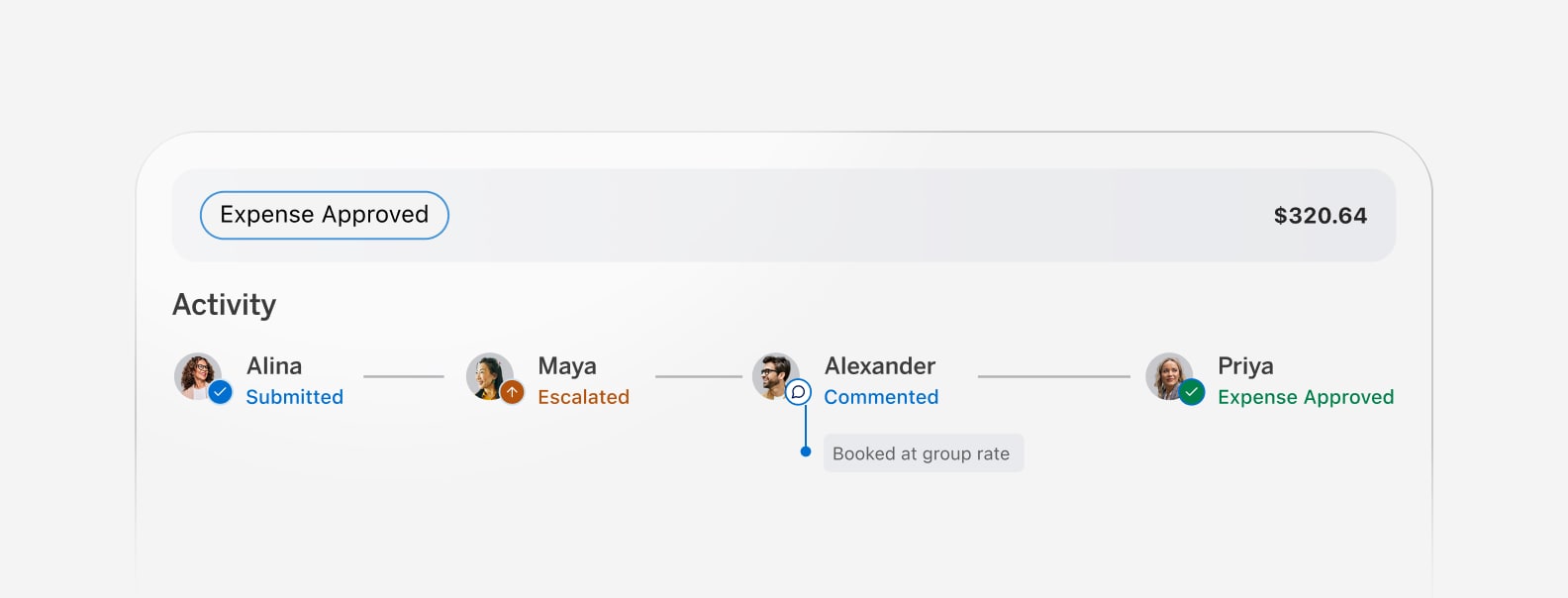This screenshot has height=598, width=1568.
Task: Click the name Maya in the timeline
Action: click(x=567, y=367)
